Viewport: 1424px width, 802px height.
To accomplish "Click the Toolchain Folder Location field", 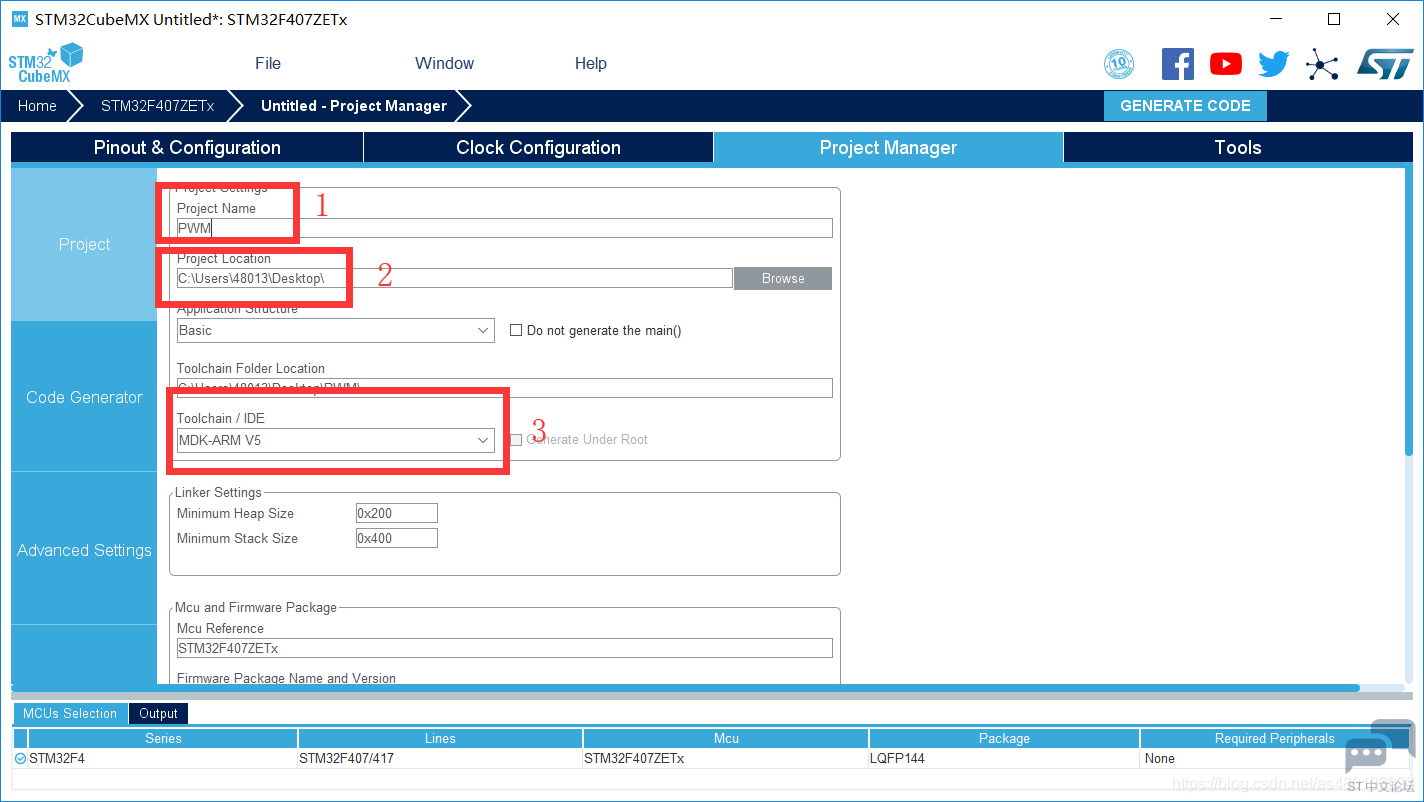I will click(x=504, y=388).
